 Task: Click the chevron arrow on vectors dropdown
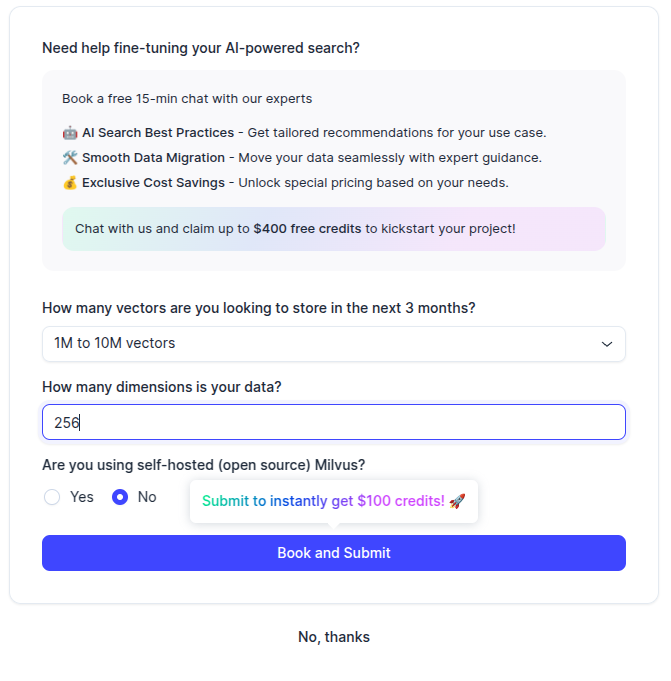(x=606, y=344)
